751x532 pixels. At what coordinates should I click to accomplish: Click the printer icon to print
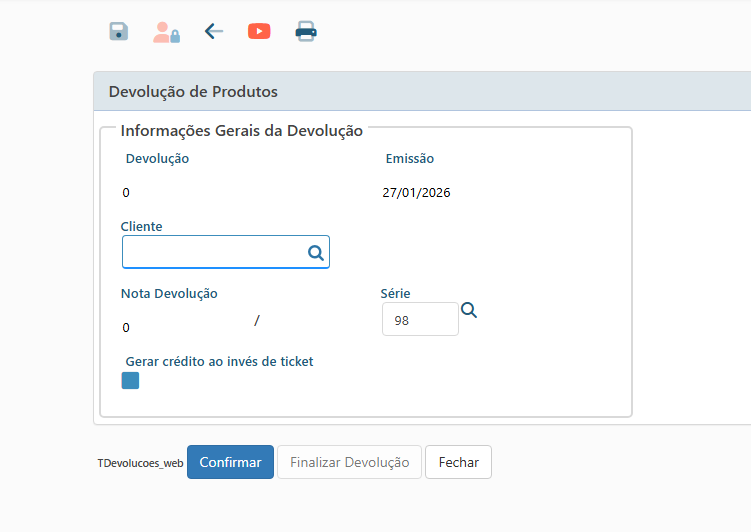pyautogui.click(x=306, y=32)
